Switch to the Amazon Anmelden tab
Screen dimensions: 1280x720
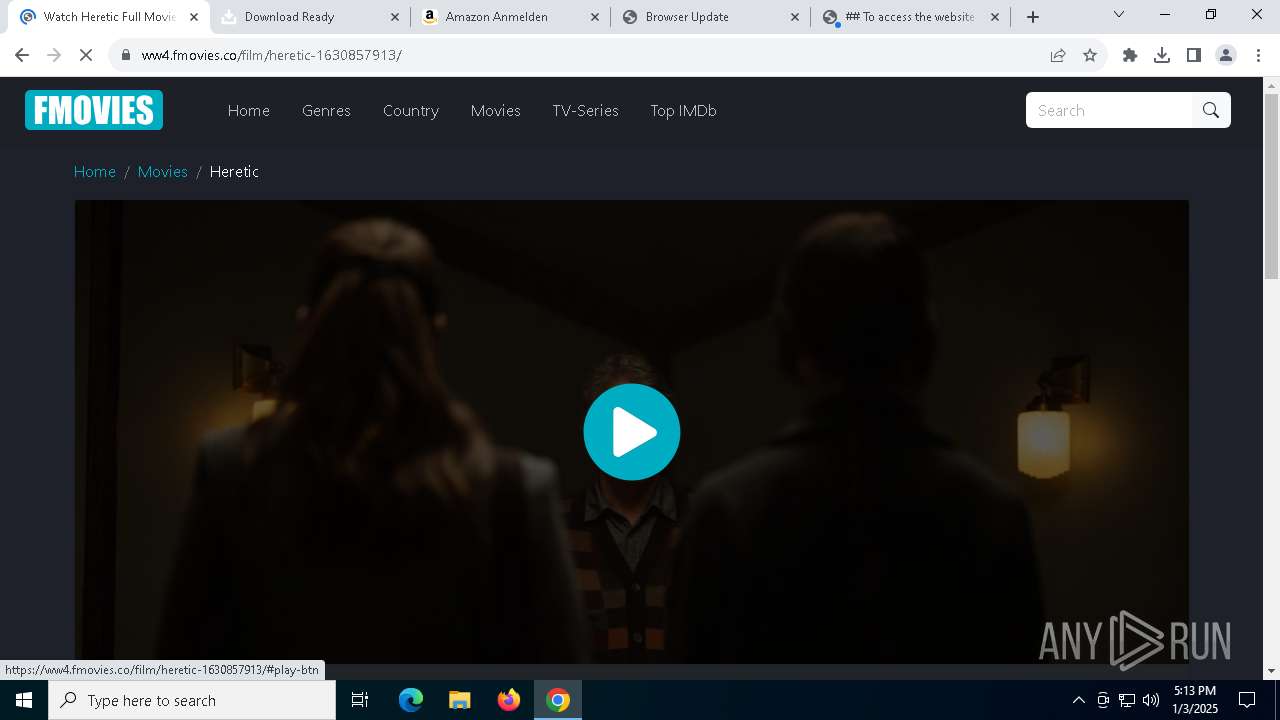pyautogui.click(x=510, y=17)
